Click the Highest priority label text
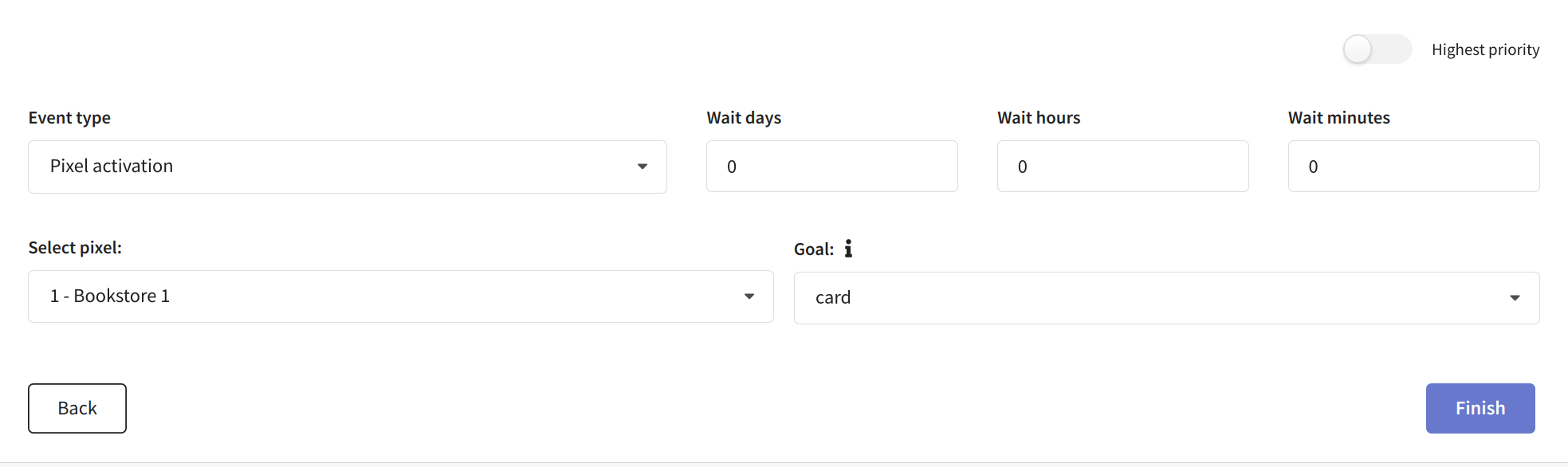This screenshot has width=1568, height=467. coord(1485,49)
